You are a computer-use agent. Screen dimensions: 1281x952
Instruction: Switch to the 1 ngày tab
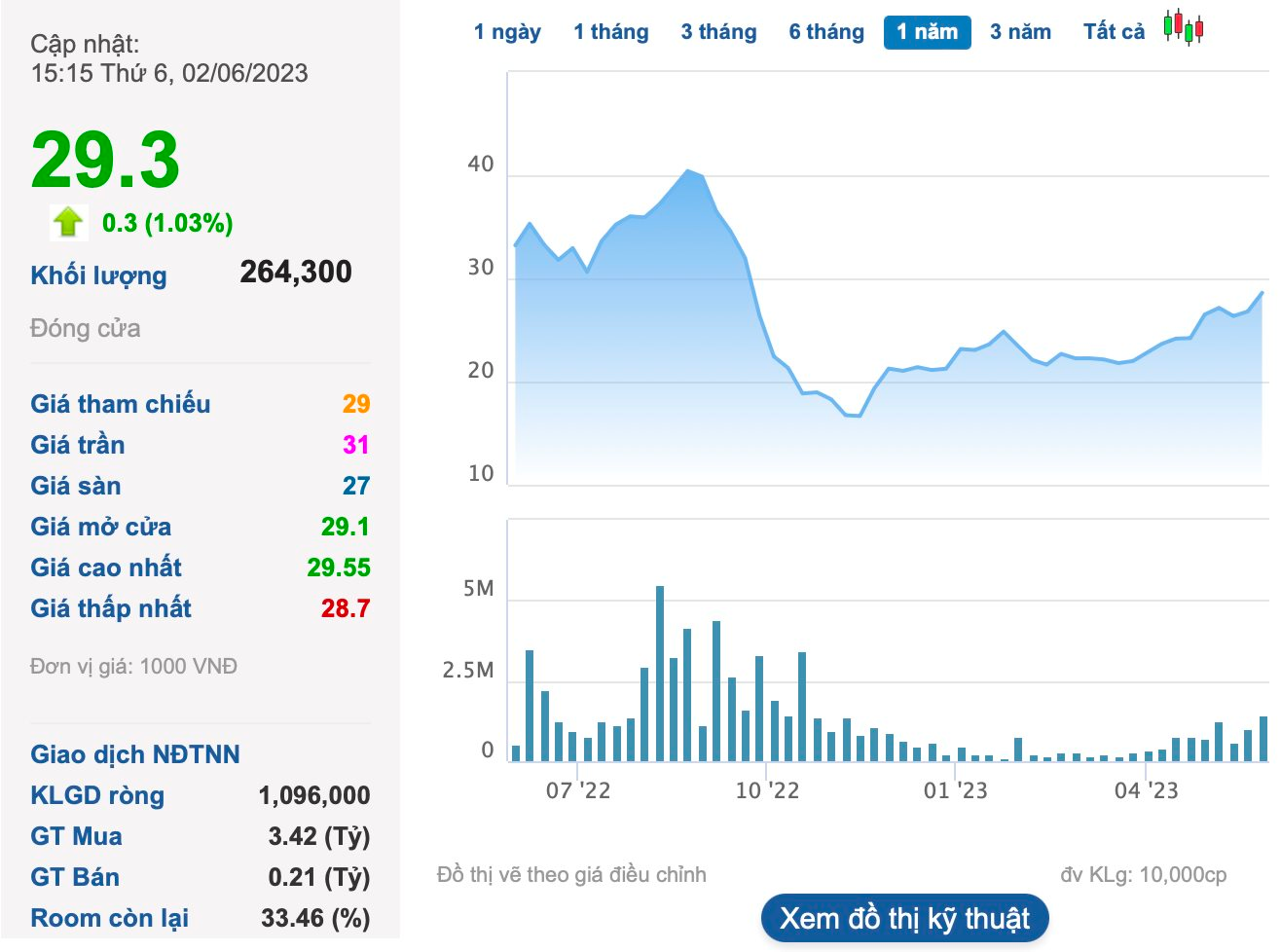[507, 32]
